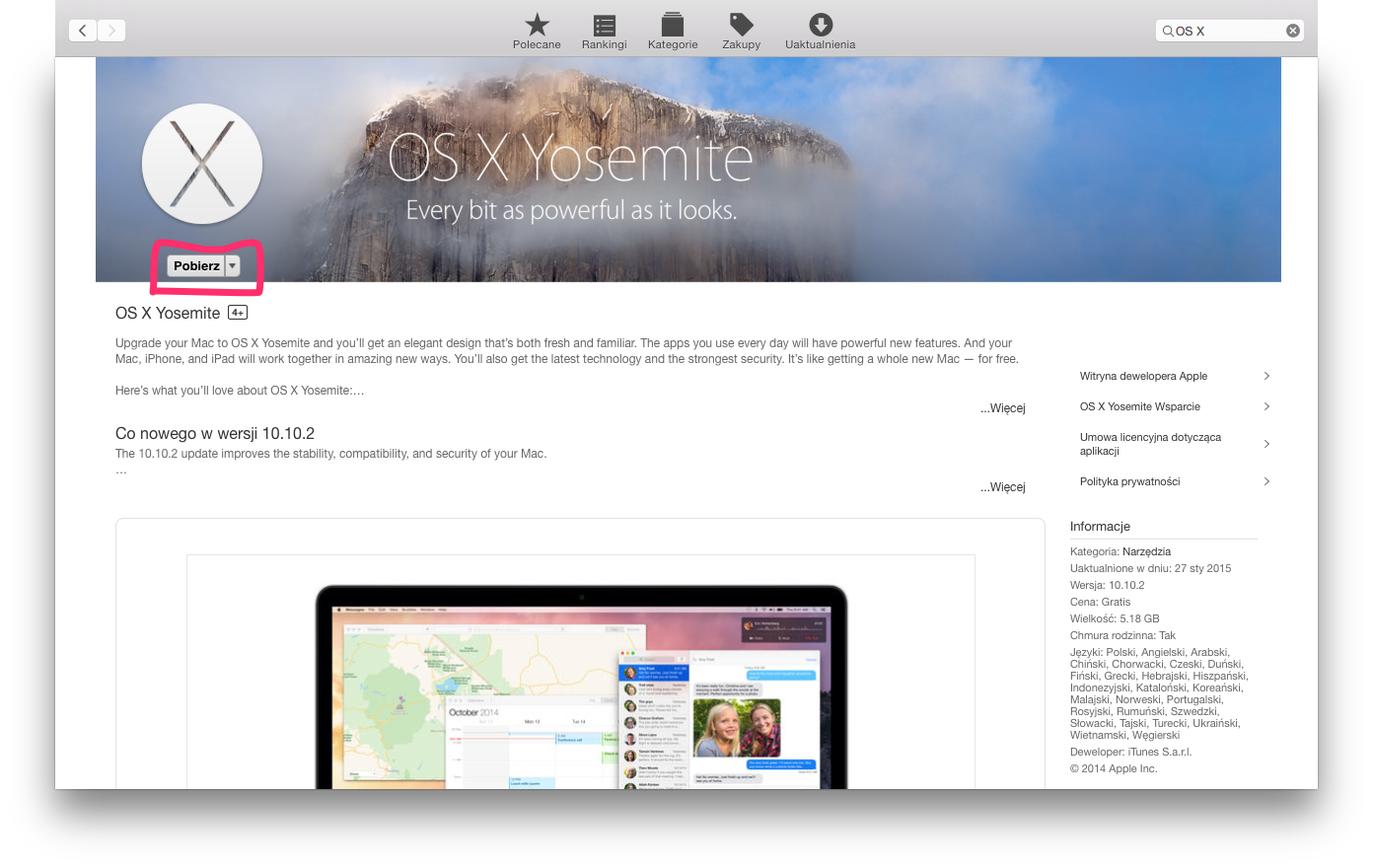Image resolution: width=1373 pixels, height=868 pixels.
Task: Open the Zakupy purchases tag icon
Action: pyautogui.click(x=741, y=26)
